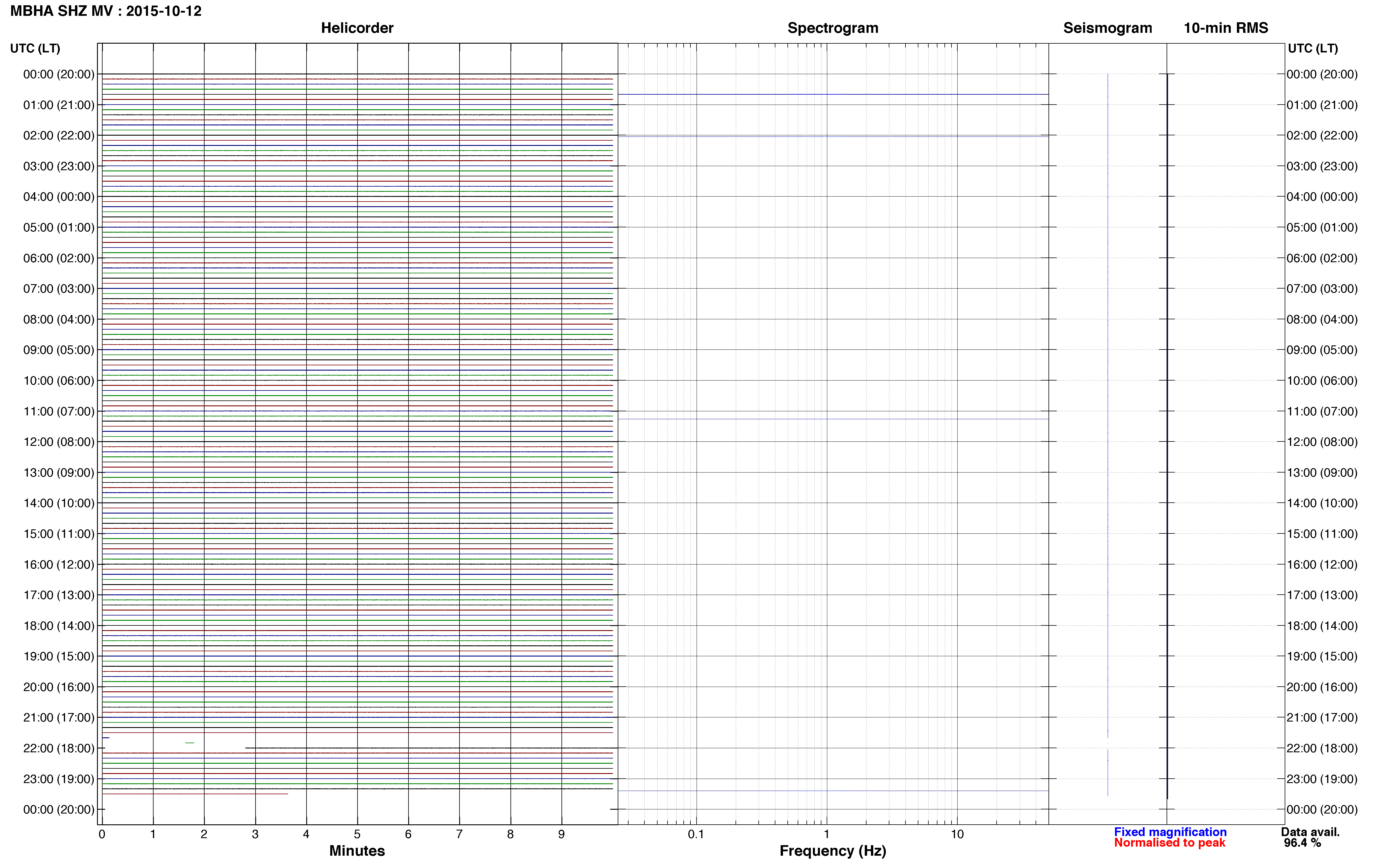1389x868 pixels.
Task: Click the 96.4 % availability value
Action: point(1302,843)
